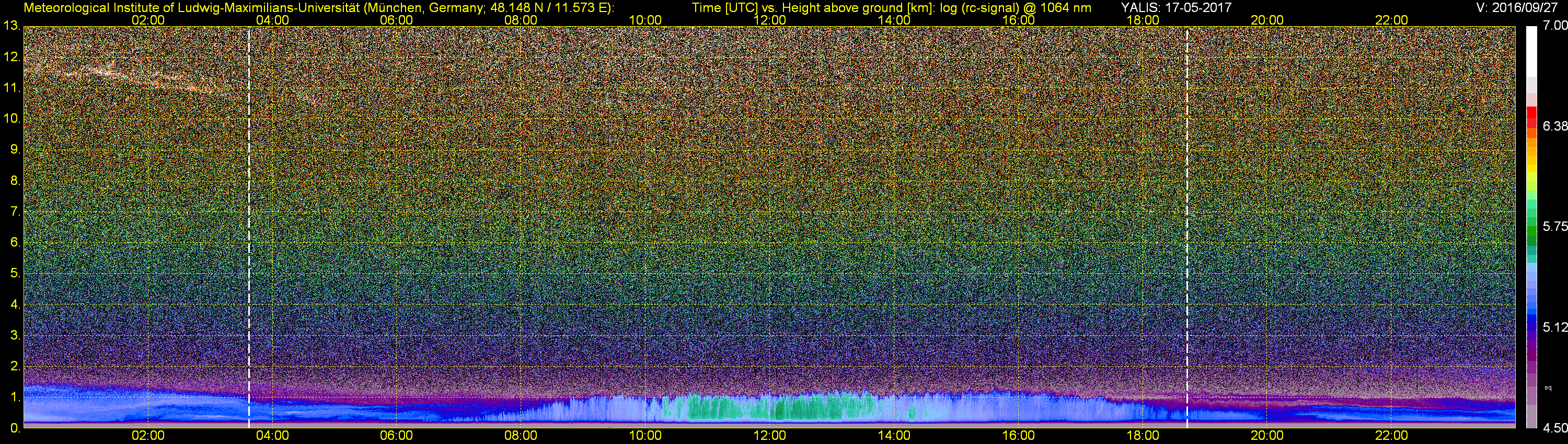Click the 08:00 label on the lower time axis
1568x444 pixels.
521,436
